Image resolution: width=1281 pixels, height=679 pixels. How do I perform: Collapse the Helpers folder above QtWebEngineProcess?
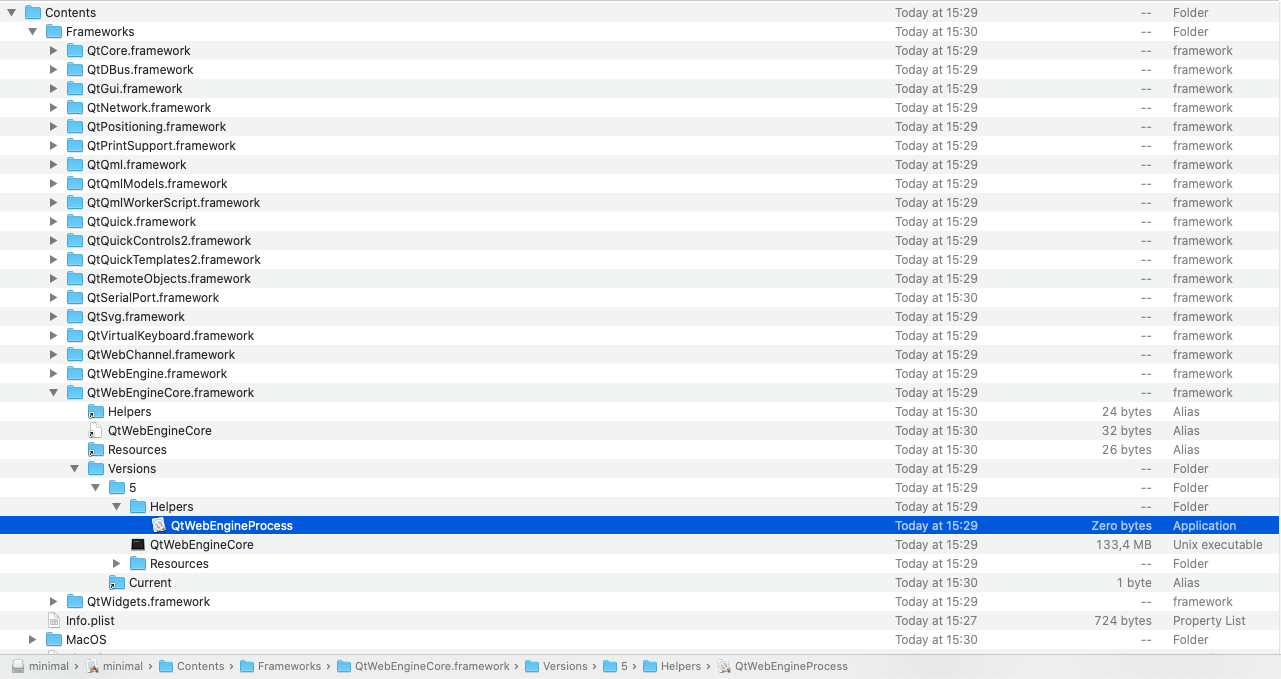click(116, 507)
